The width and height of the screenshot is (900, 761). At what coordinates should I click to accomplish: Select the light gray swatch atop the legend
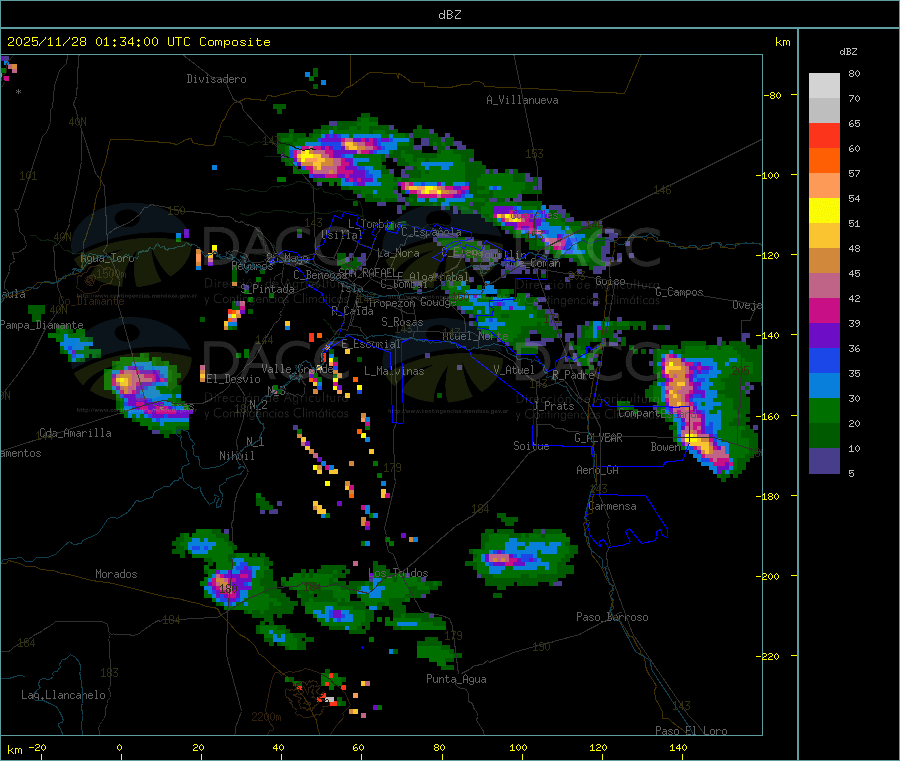pyautogui.click(x=824, y=85)
